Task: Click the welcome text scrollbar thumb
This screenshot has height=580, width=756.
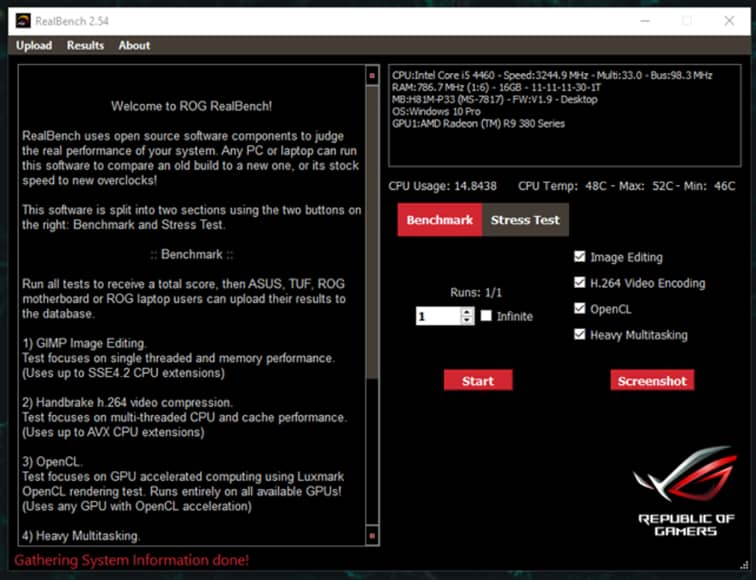Action: point(372,231)
